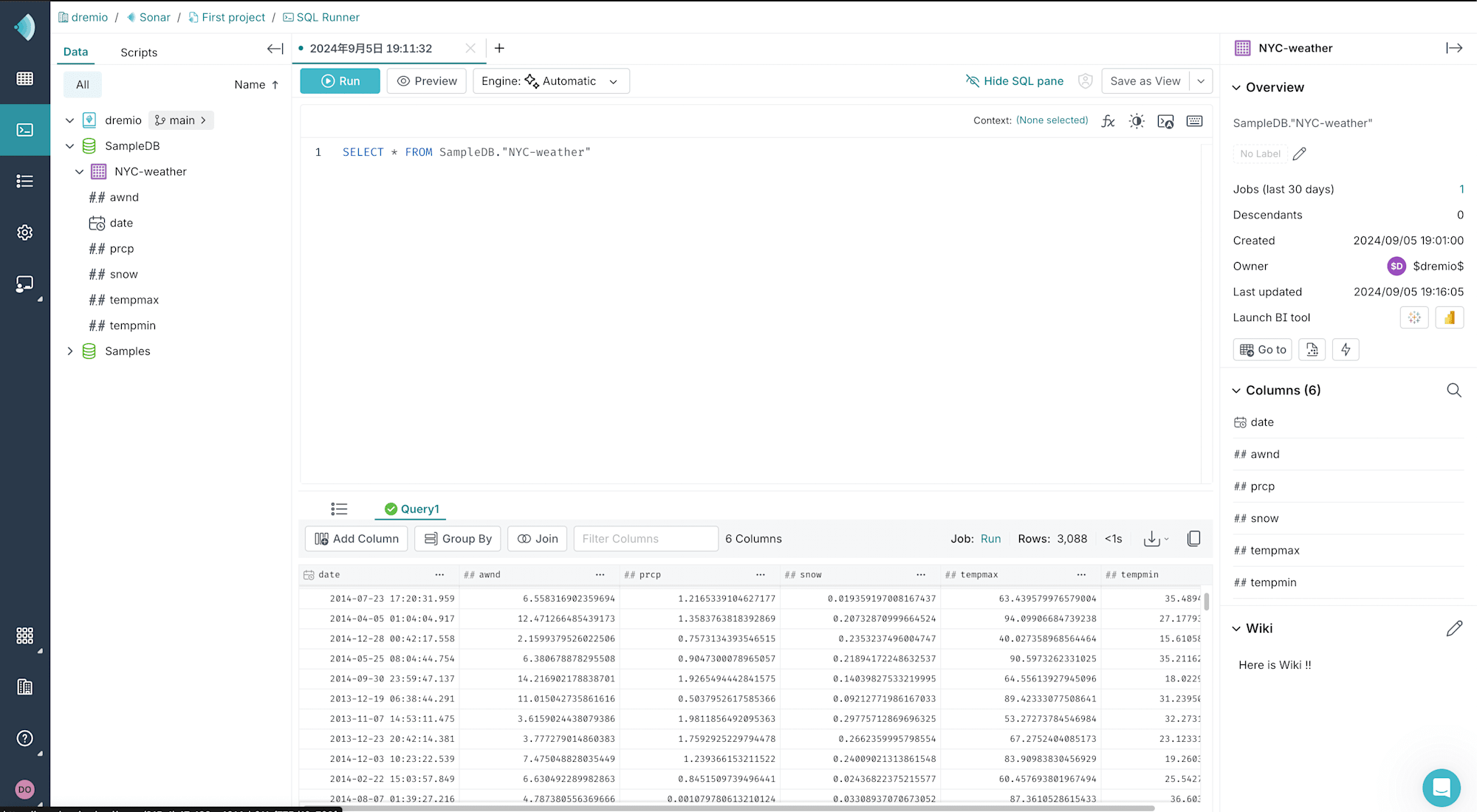This screenshot has width=1477, height=812.
Task: Open the app grid switcher icon
Action: coord(24,636)
